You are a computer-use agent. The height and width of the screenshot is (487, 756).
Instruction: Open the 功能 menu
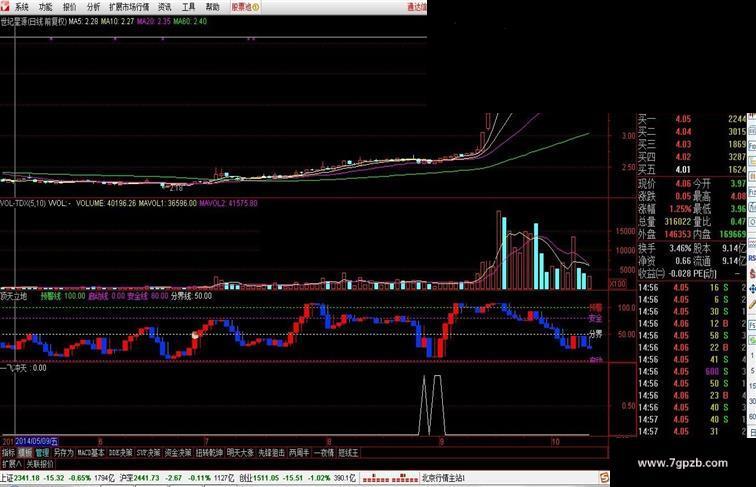click(x=45, y=7)
